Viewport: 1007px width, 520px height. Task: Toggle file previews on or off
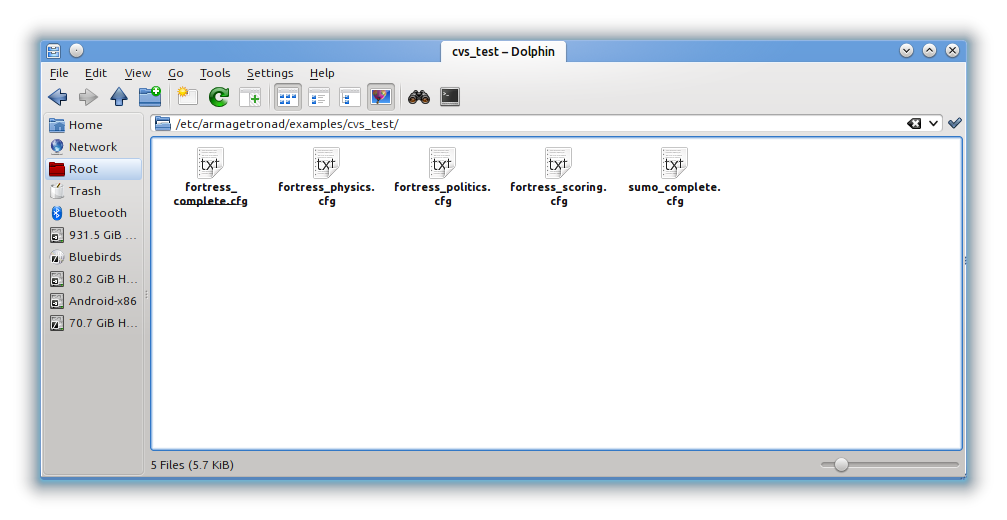point(381,97)
